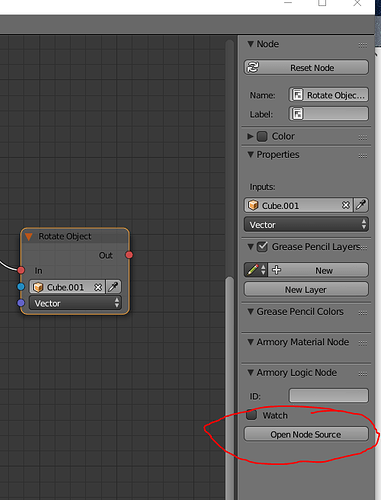Click the New grease pencil button

(318, 270)
